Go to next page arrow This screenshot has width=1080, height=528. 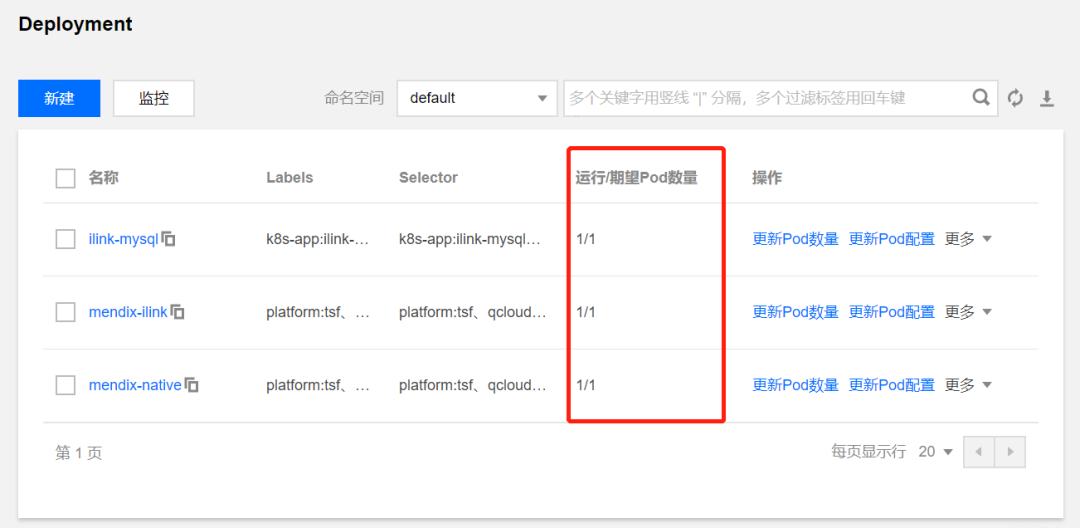pyautogui.click(x=1010, y=452)
